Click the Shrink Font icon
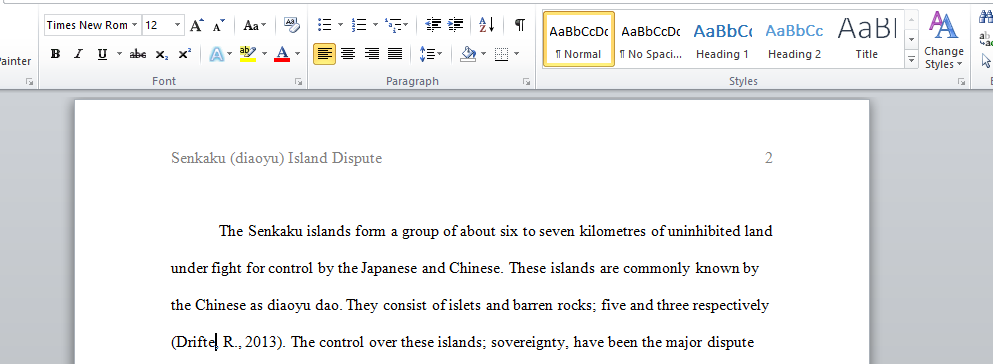 click(x=218, y=25)
